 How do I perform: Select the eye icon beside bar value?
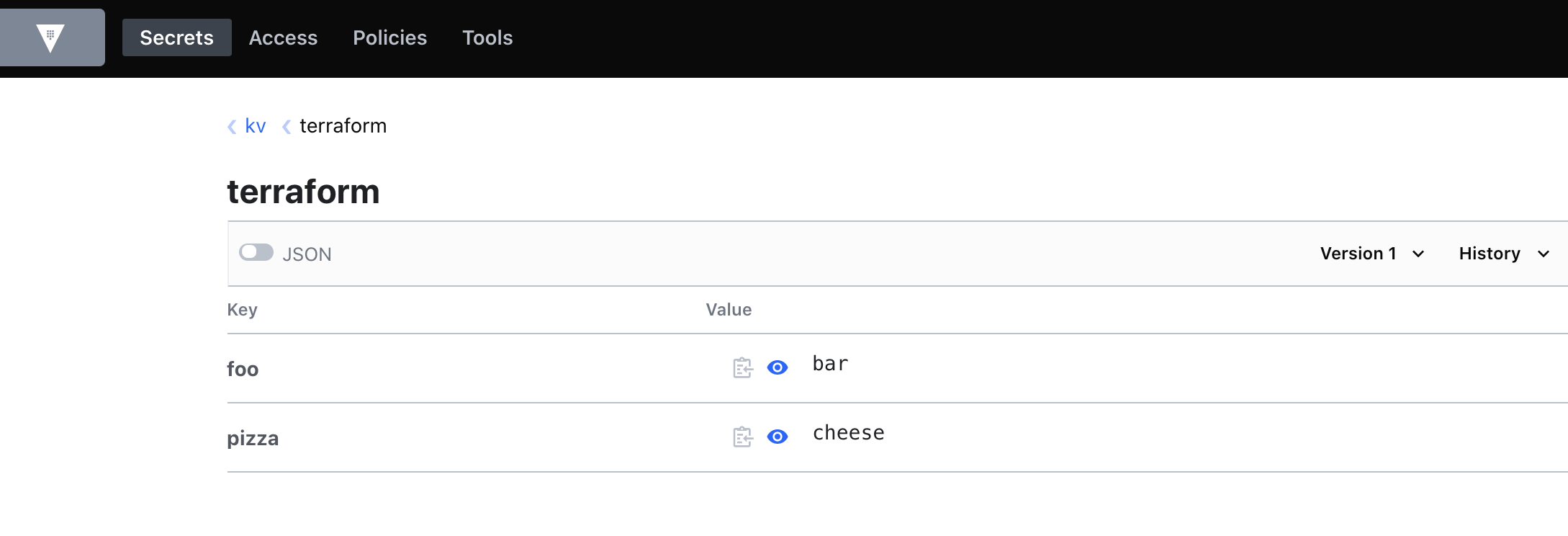776,368
